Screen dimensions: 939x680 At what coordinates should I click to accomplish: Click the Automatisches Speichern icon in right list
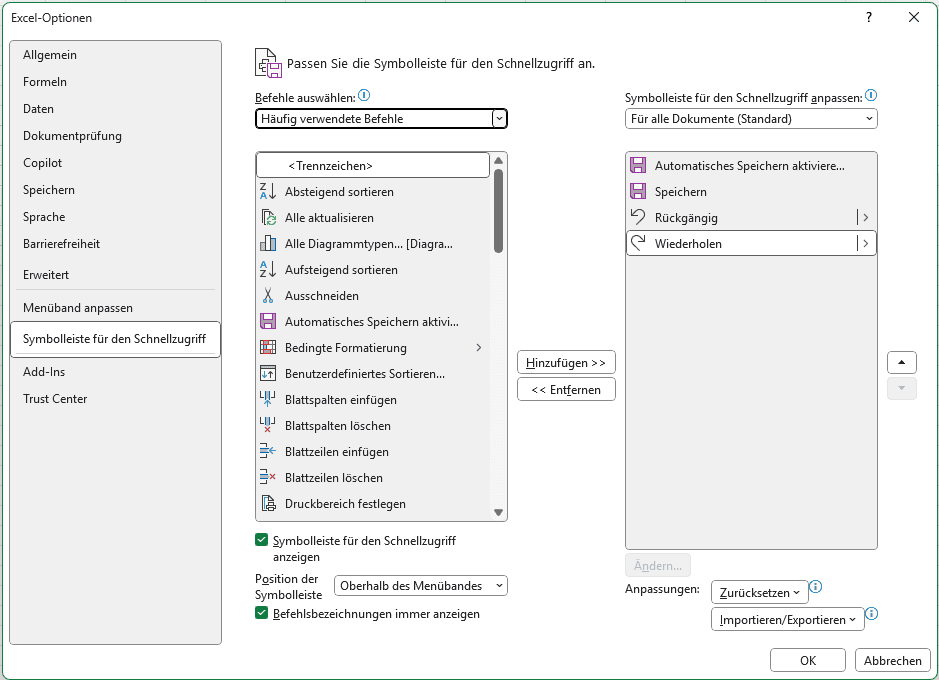pos(638,166)
